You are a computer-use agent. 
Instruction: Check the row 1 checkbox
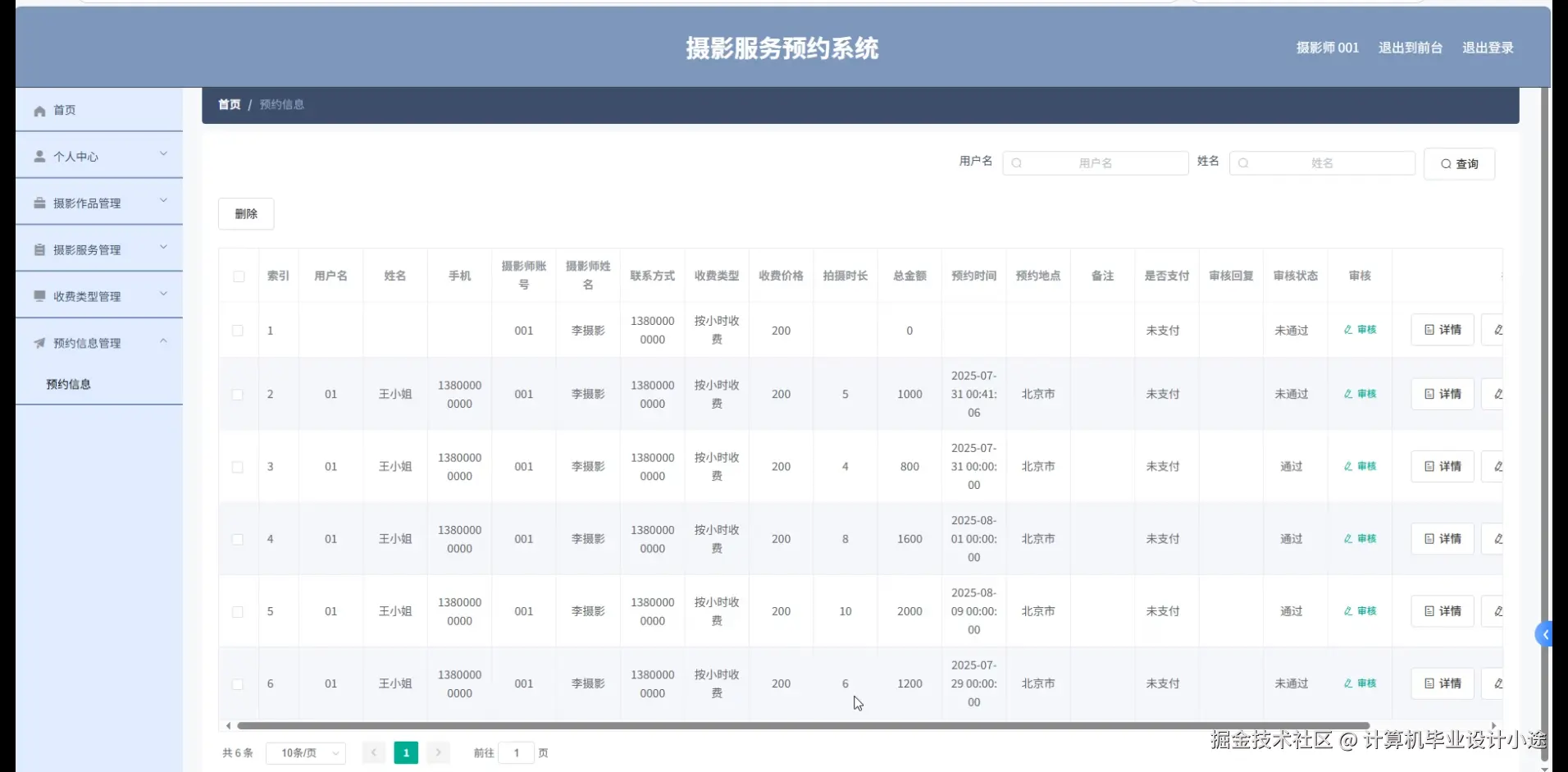[238, 331]
